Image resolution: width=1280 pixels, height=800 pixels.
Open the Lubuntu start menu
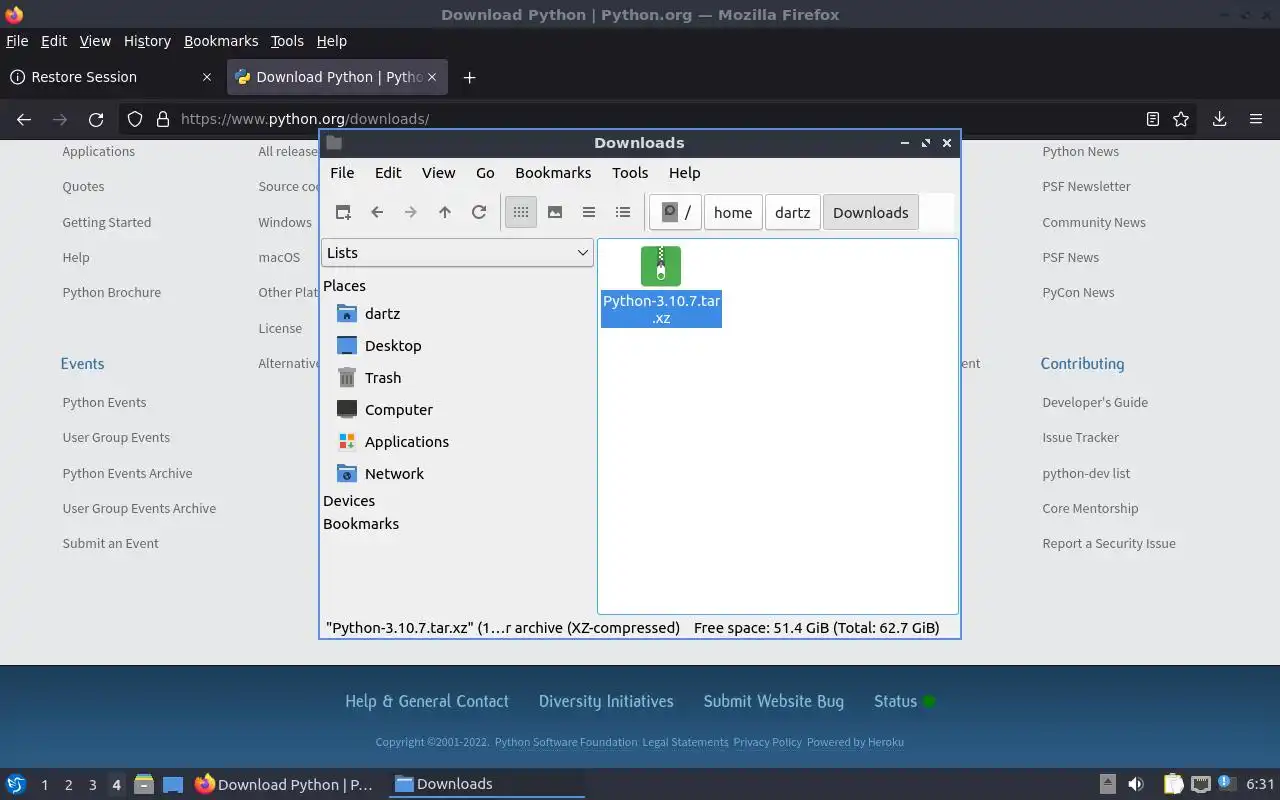(x=15, y=784)
